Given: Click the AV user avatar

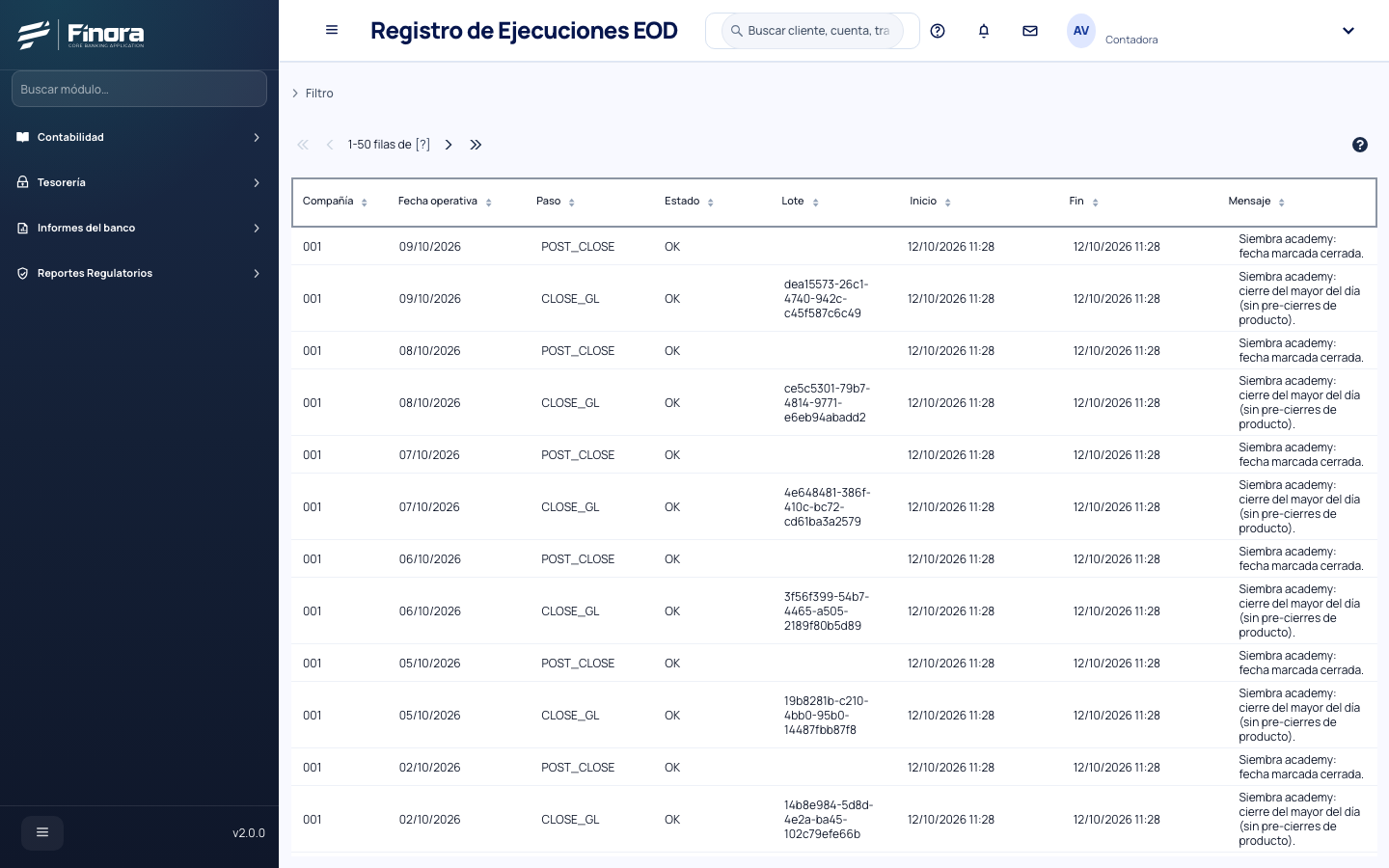Looking at the screenshot, I should 1081,31.
